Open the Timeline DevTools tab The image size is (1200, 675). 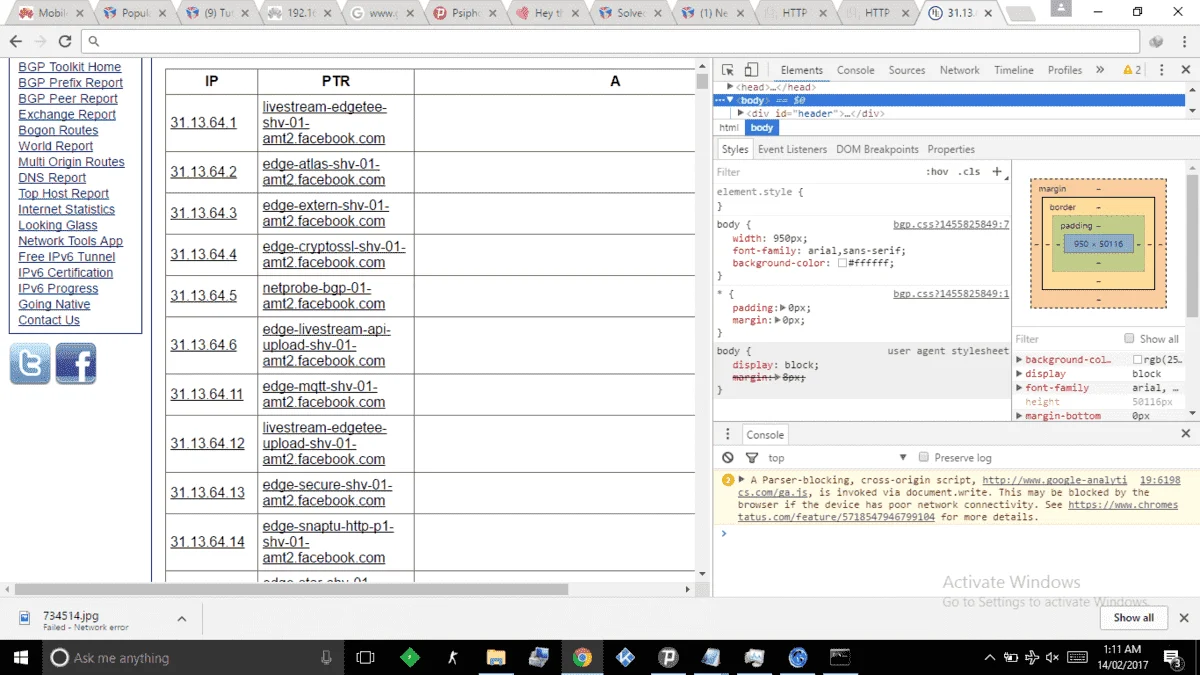[x=1014, y=70]
